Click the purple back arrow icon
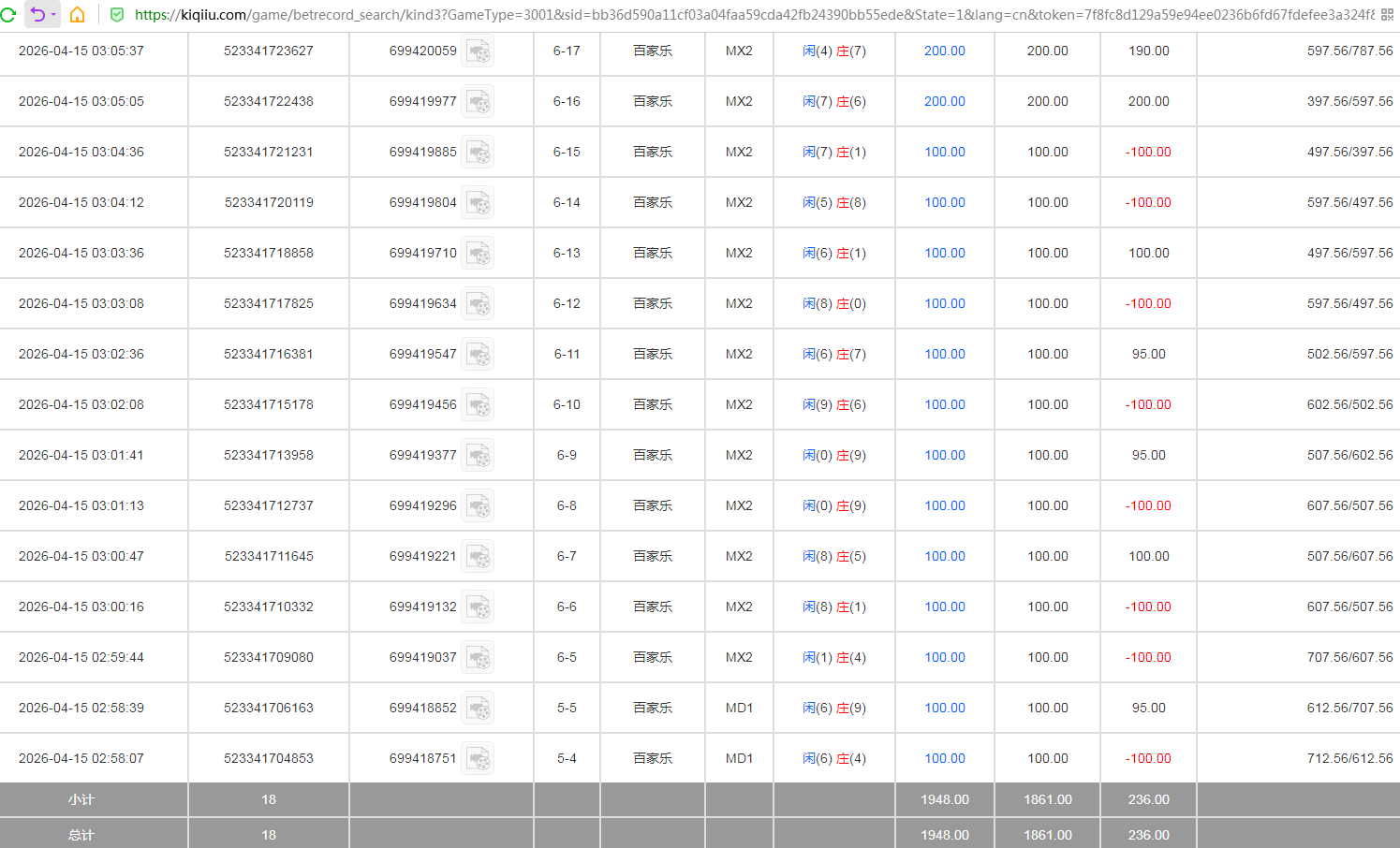Viewport: 1400px width, 848px height. pyautogui.click(x=37, y=15)
